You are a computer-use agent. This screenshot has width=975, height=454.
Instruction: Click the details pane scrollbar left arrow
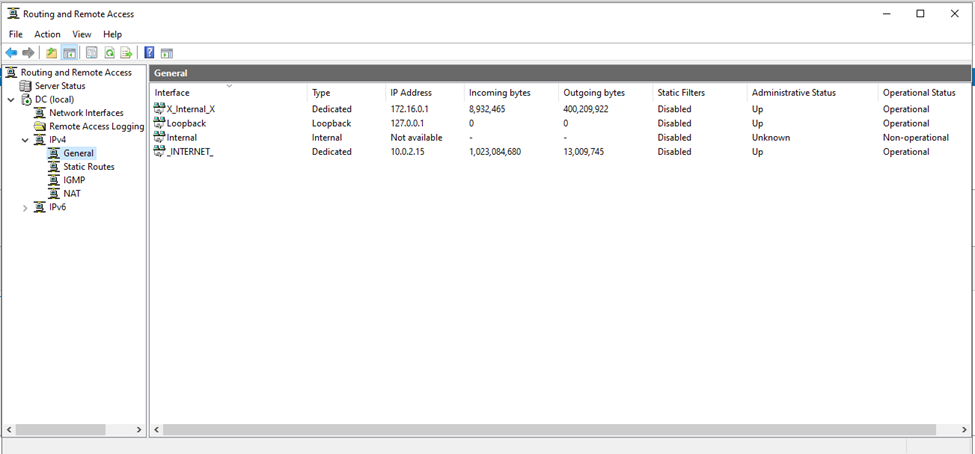tap(157, 430)
